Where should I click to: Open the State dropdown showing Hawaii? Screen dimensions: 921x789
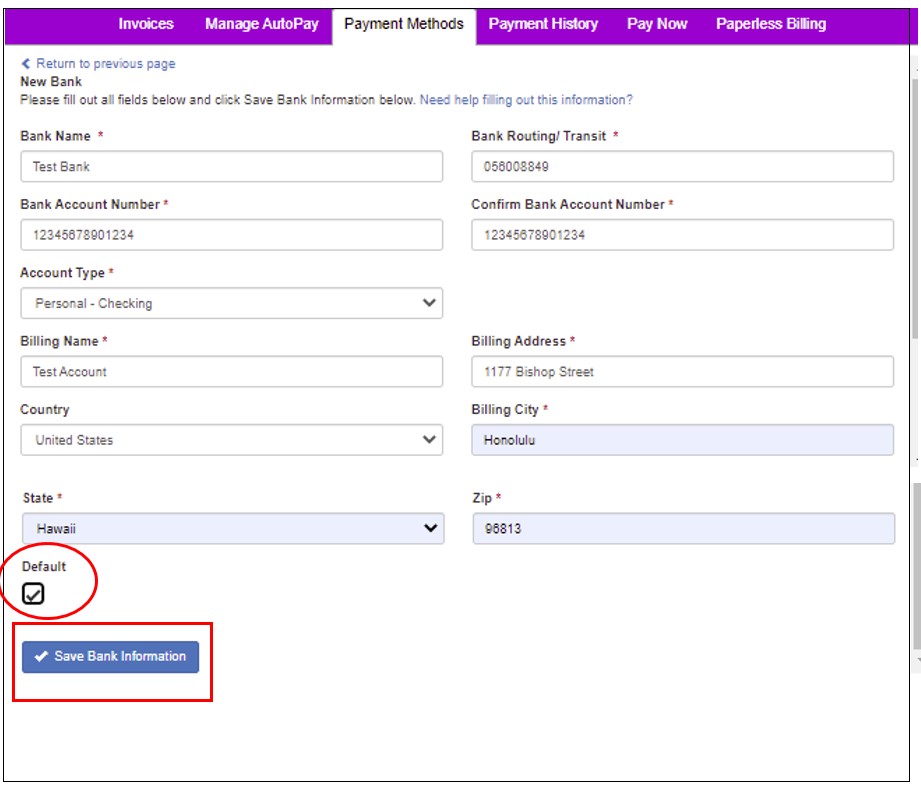pyautogui.click(x=233, y=528)
